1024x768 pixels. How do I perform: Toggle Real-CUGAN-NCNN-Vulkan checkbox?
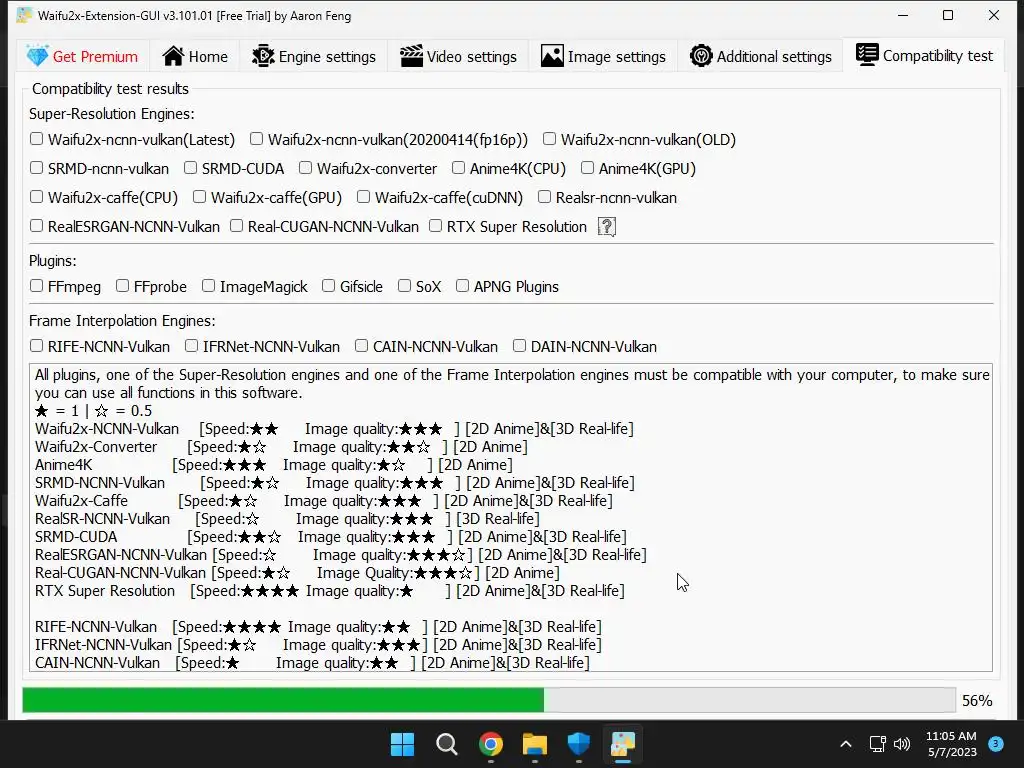(x=237, y=226)
